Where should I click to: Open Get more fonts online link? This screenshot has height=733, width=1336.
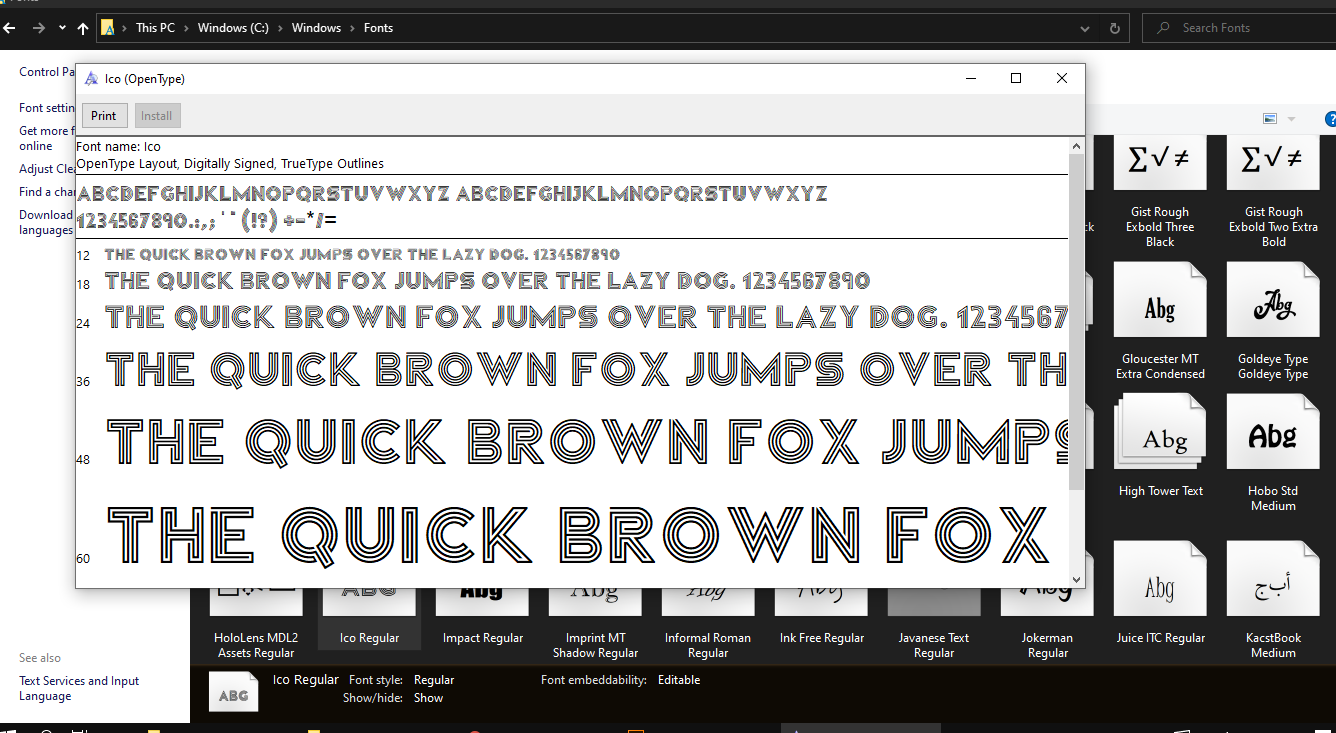coord(47,138)
